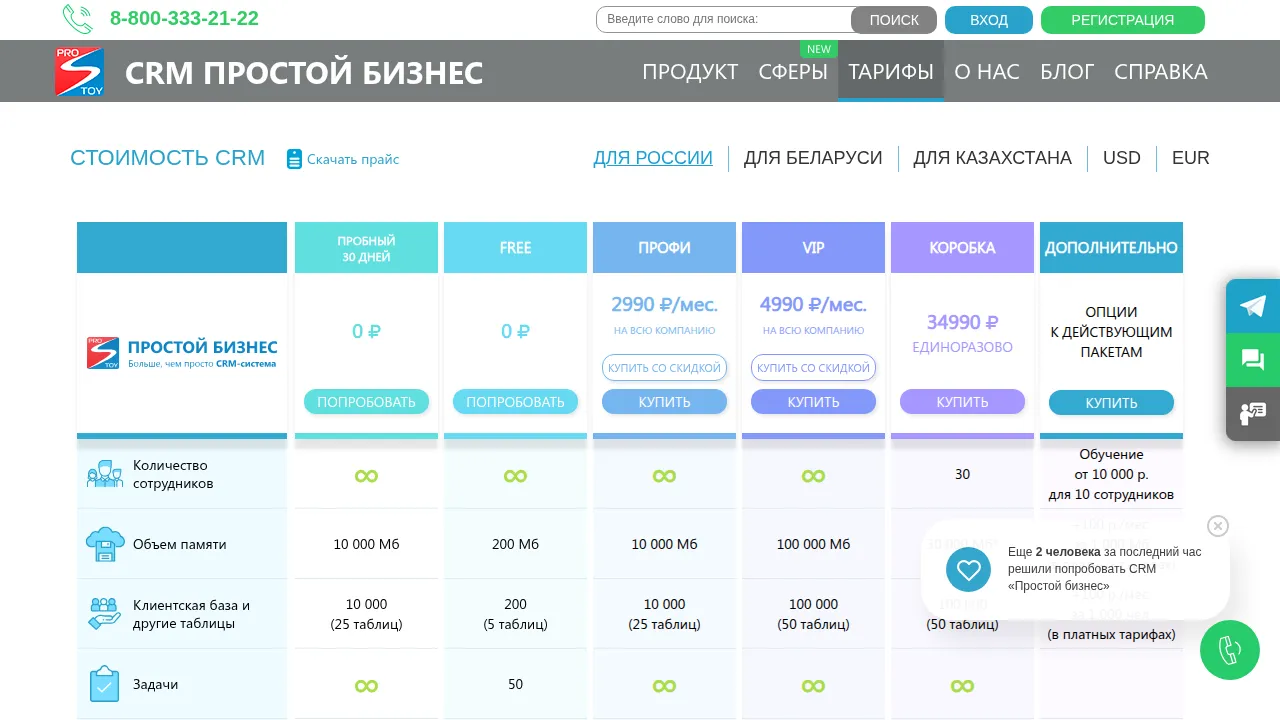This screenshot has height=720, width=1280.
Task: Click ПОПРОБОВАТЬ under the FREE plan
Action: click(515, 402)
